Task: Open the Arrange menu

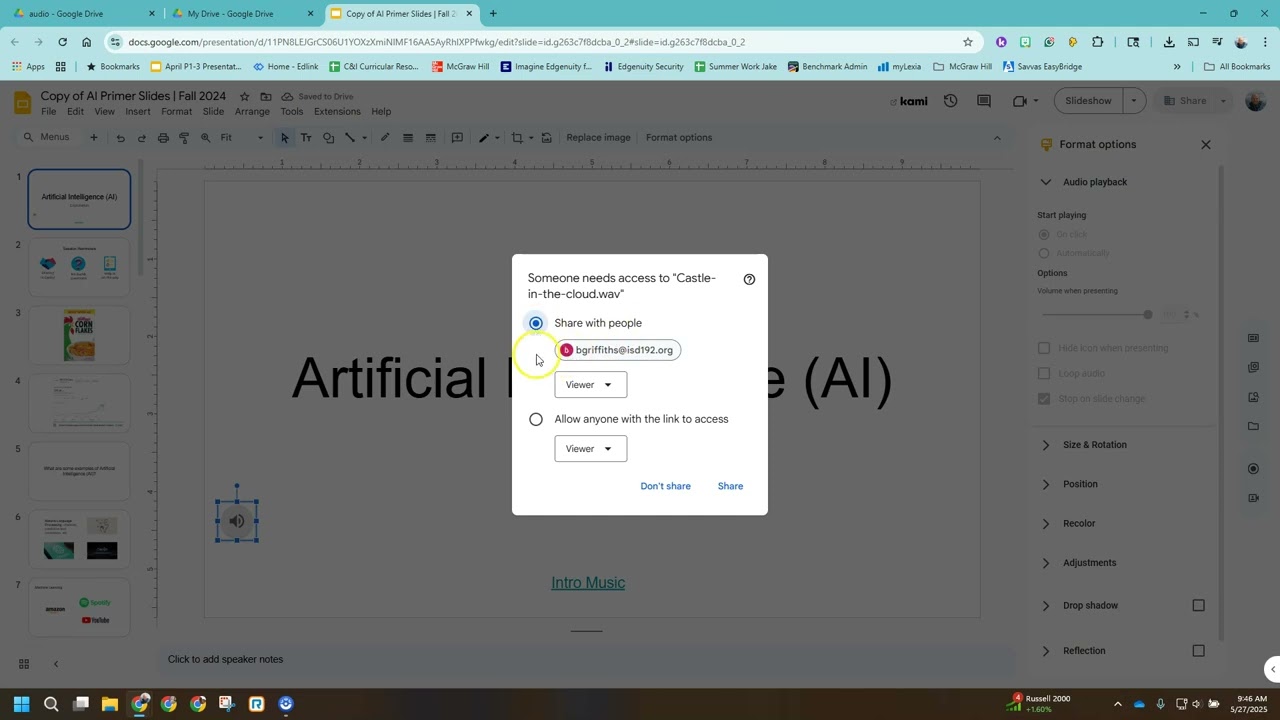Action: click(252, 112)
